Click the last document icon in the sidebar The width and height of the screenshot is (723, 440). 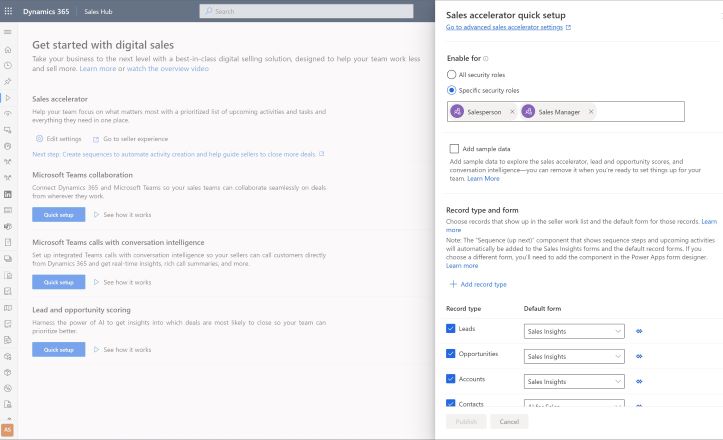pyautogui.click(x=8, y=404)
